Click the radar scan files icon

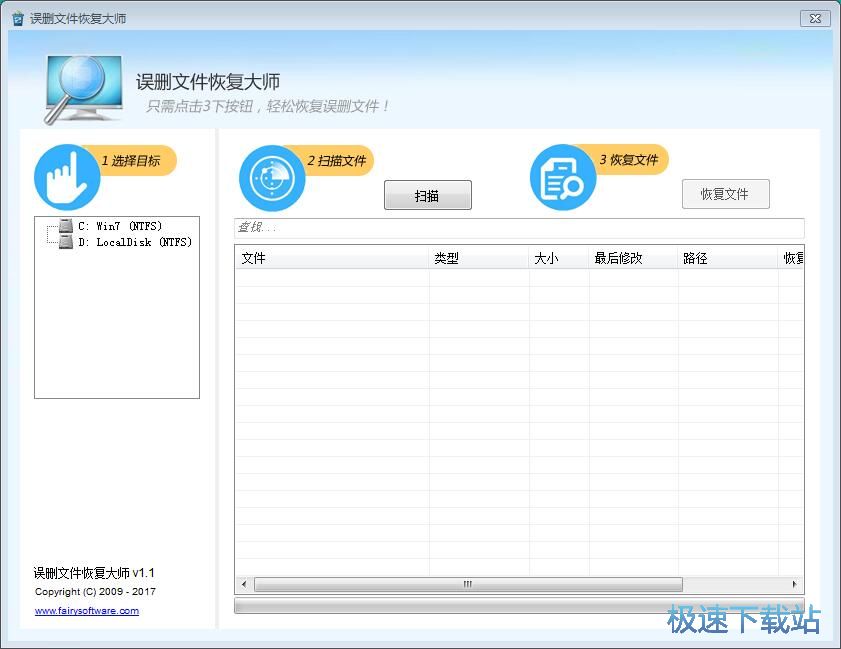point(271,178)
